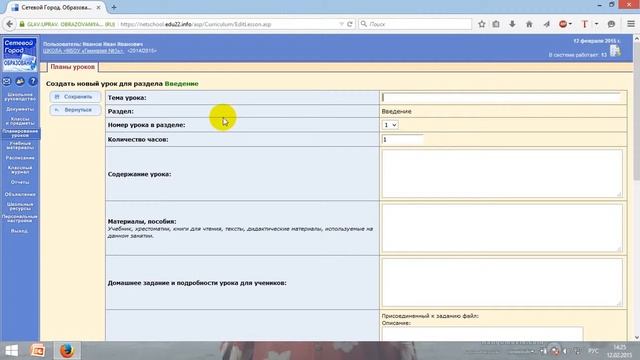
Task: Click Firefox icon in taskbar
Action: 67,351
